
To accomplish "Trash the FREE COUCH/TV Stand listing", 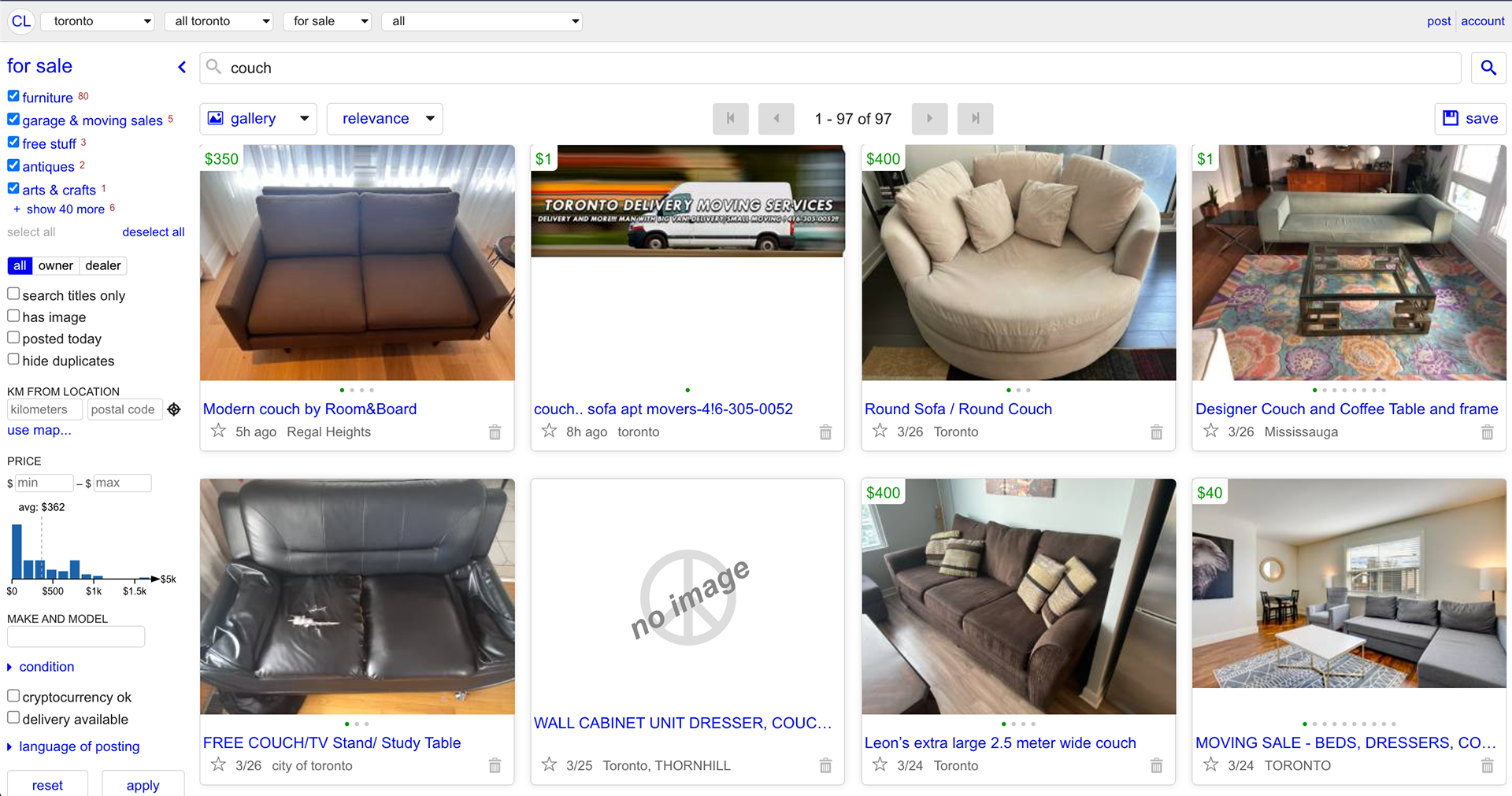I will point(495,765).
